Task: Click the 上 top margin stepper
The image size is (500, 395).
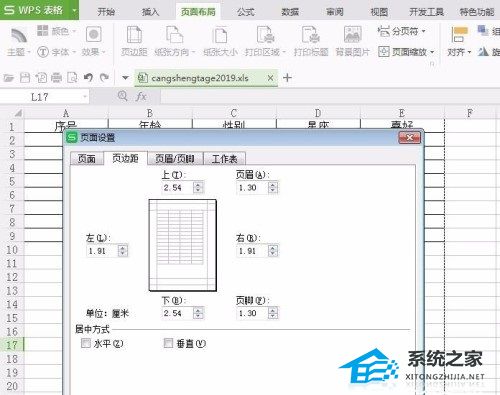Action: [x=198, y=188]
